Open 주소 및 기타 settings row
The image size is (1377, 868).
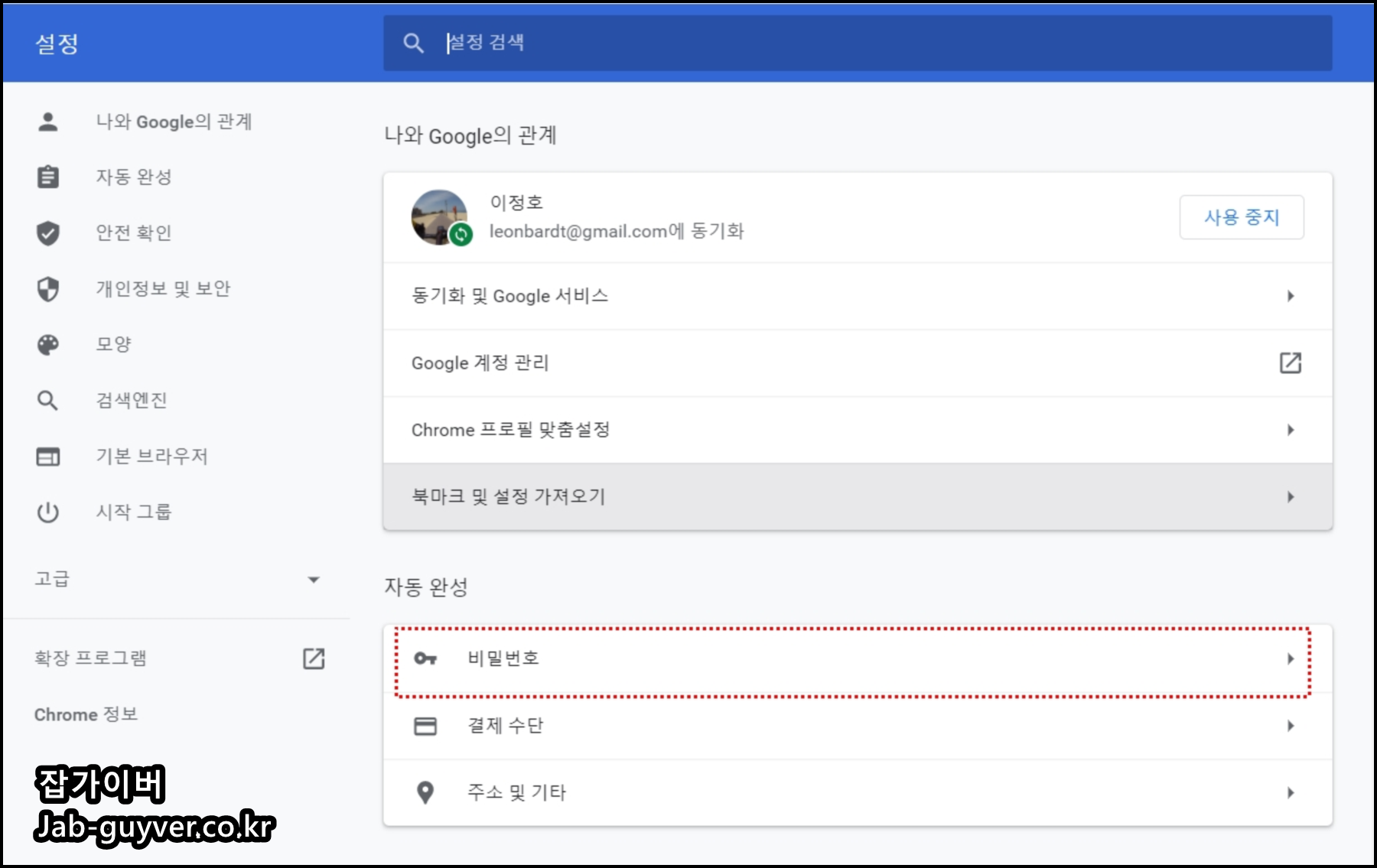[x=858, y=792]
